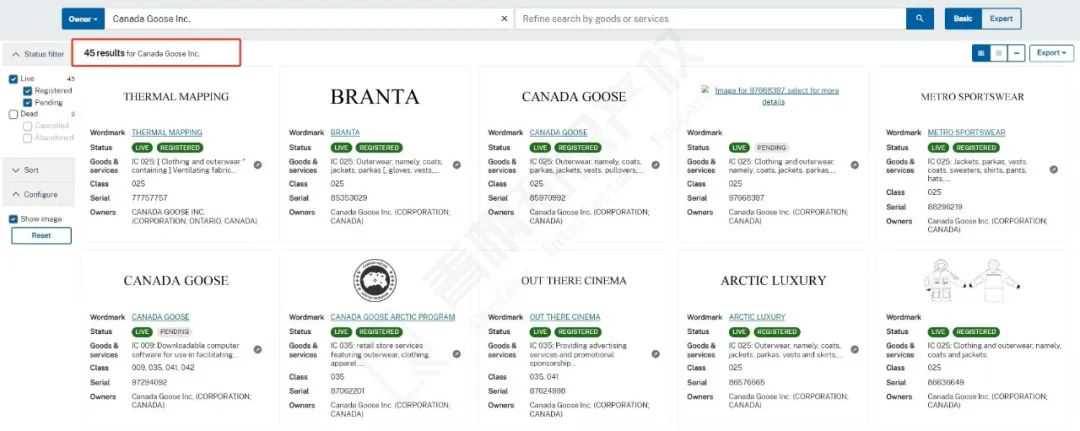Open goods details icon for OUT THERE CINEMA

point(656,354)
